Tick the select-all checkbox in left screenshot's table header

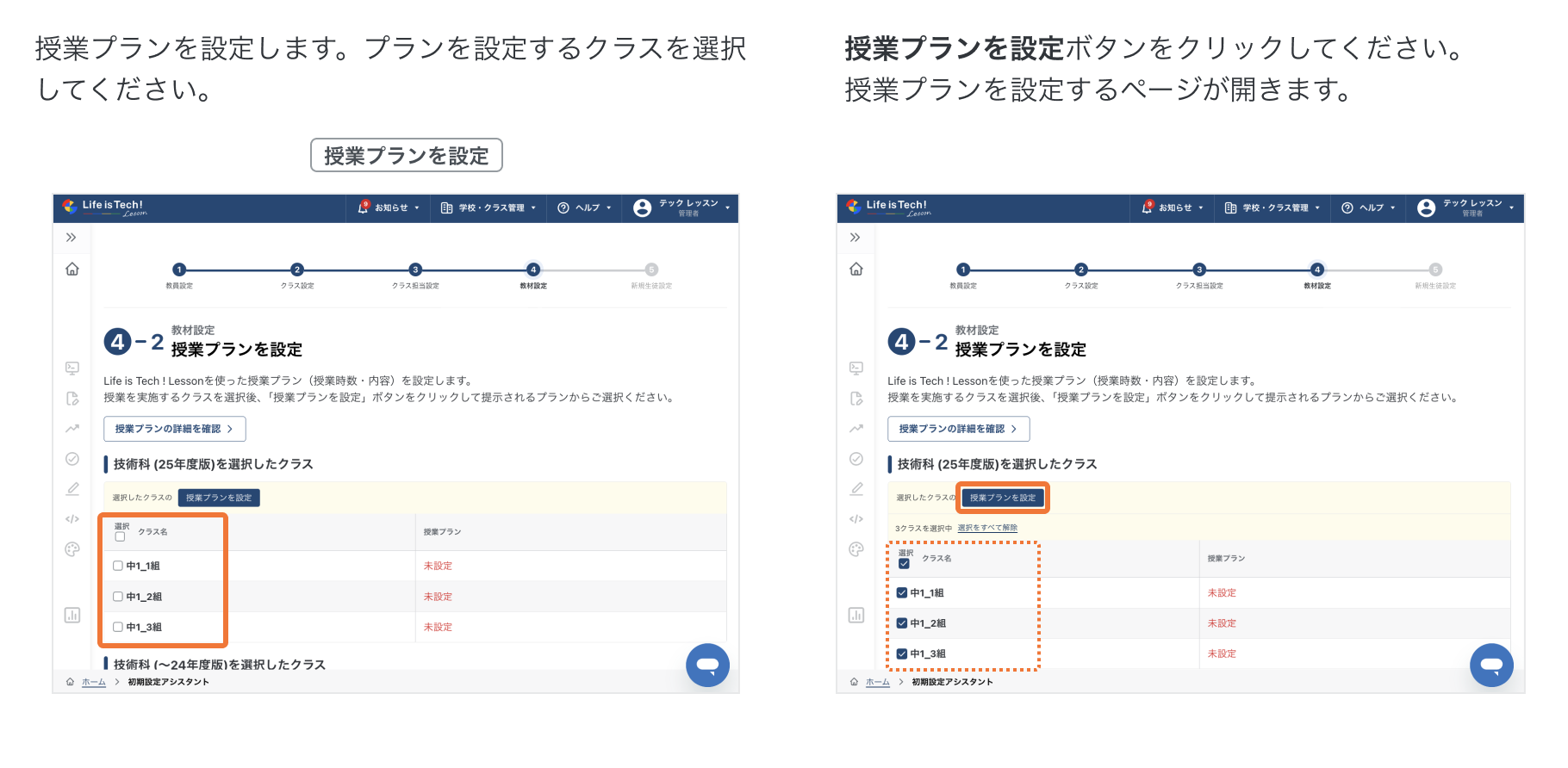tap(121, 536)
